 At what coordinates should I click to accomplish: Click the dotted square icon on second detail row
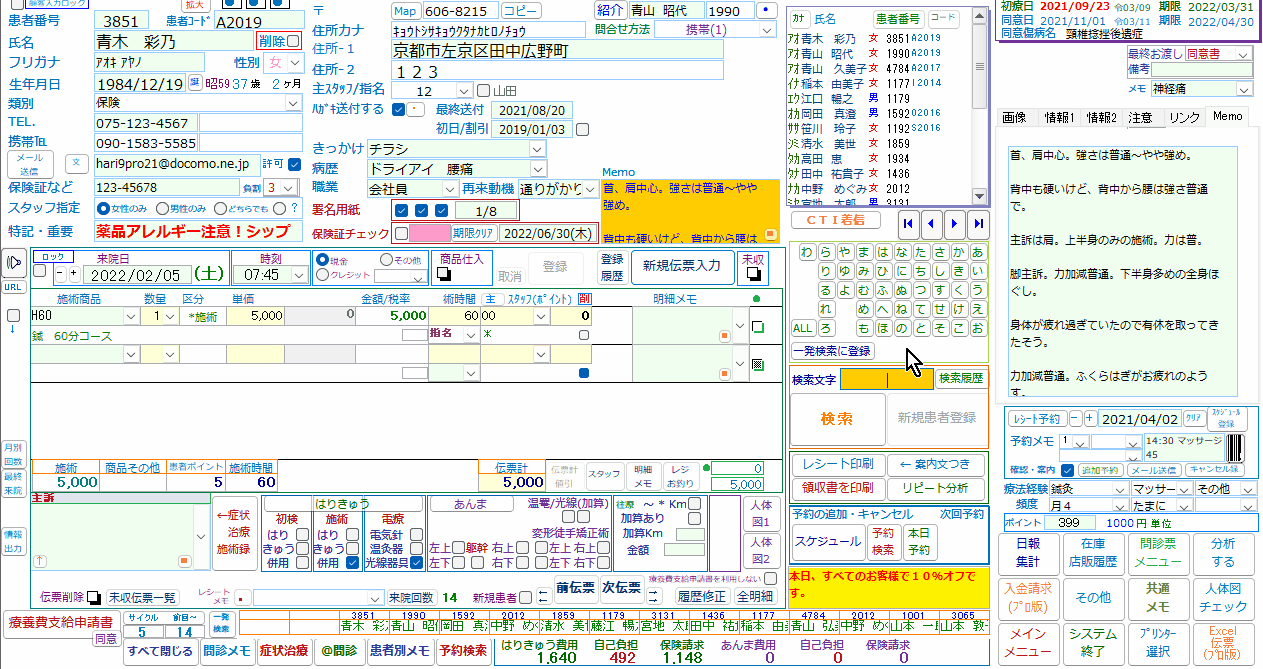click(x=757, y=364)
